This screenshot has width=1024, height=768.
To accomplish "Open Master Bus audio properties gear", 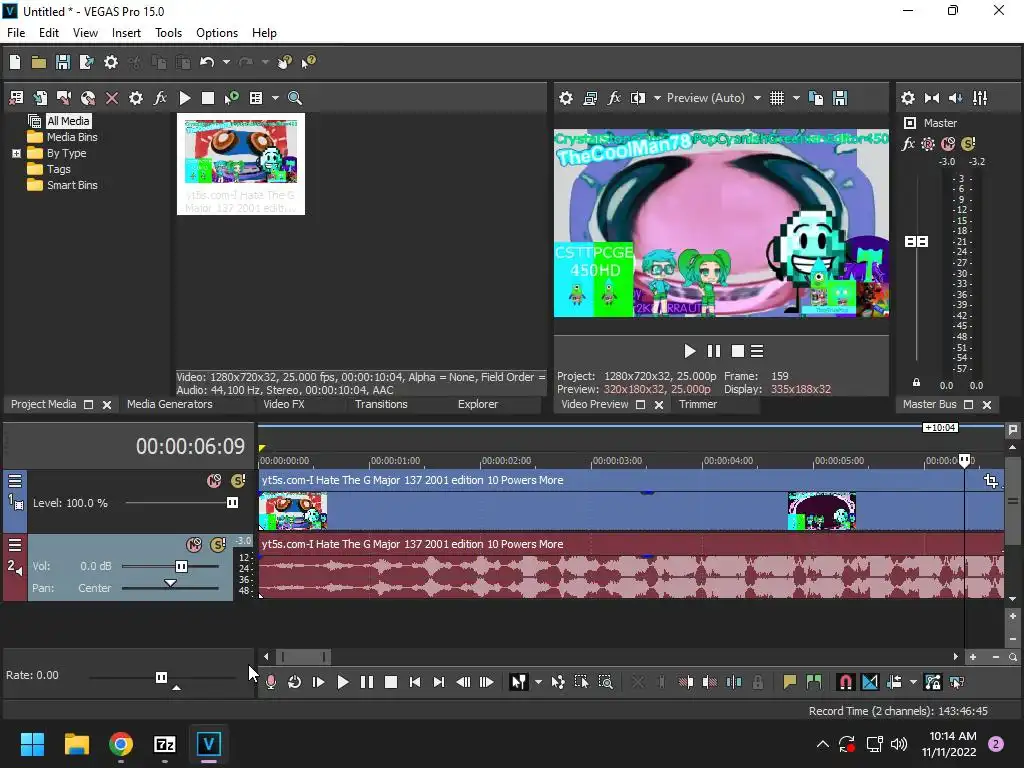I will tap(908, 98).
